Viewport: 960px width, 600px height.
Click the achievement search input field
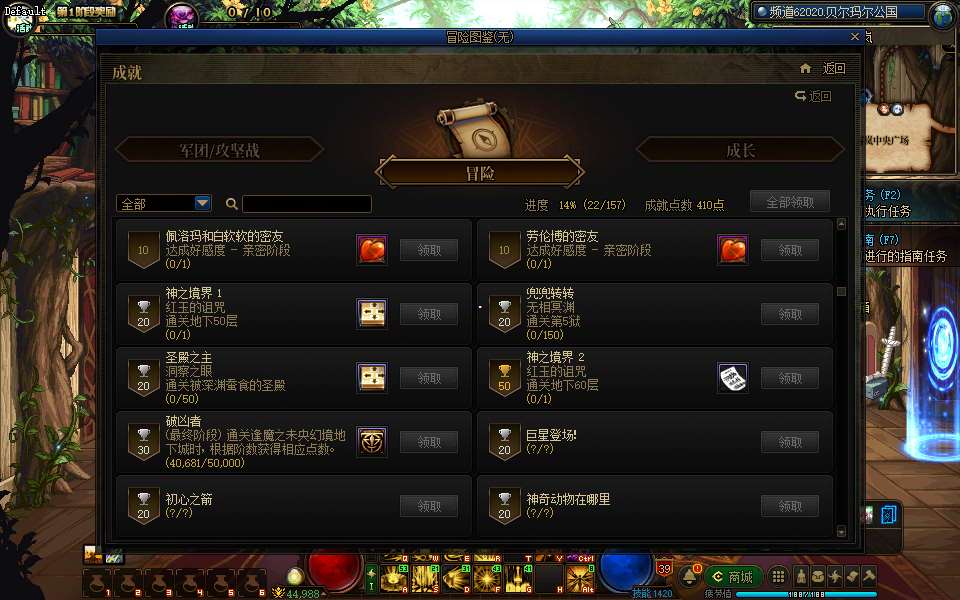point(307,204)
